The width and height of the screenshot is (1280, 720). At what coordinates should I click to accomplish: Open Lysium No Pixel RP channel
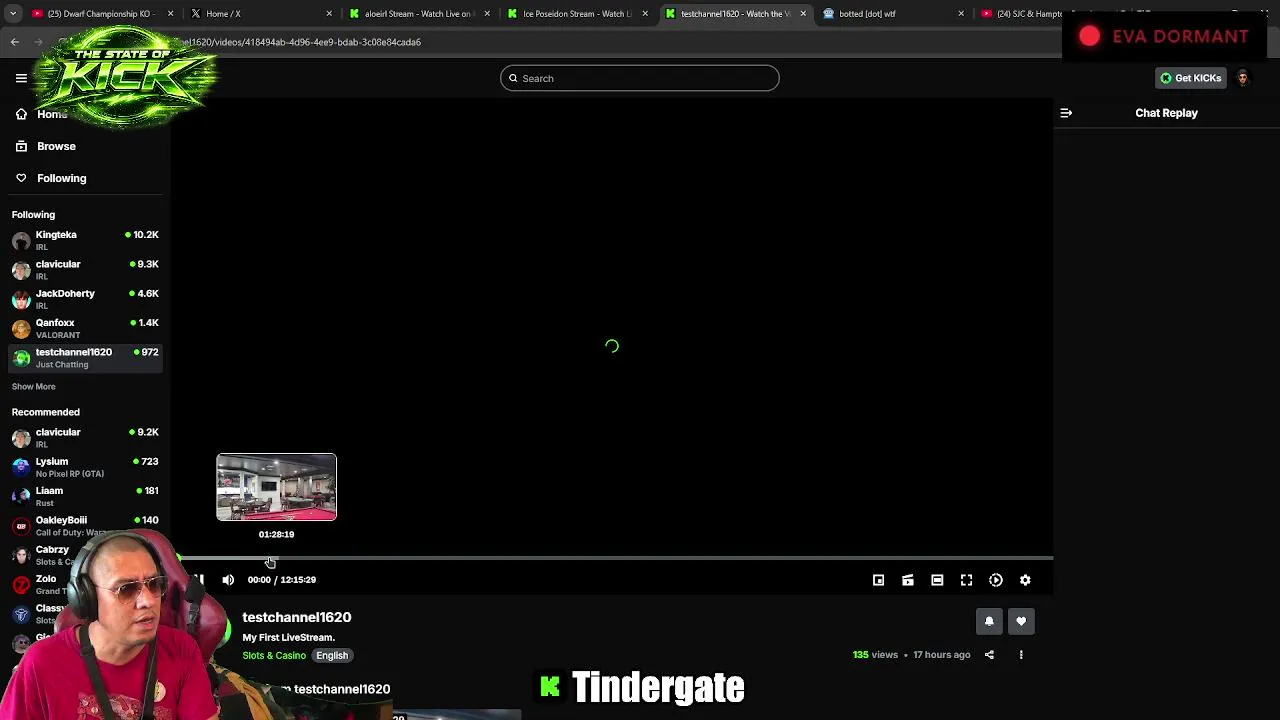pos(85,466)
